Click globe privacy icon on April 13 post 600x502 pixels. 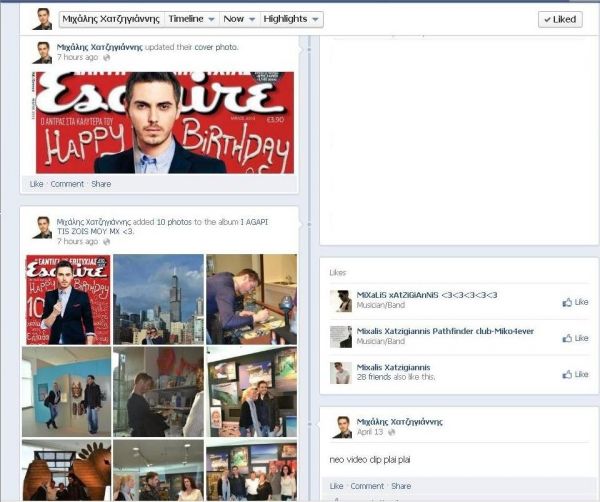391,432
